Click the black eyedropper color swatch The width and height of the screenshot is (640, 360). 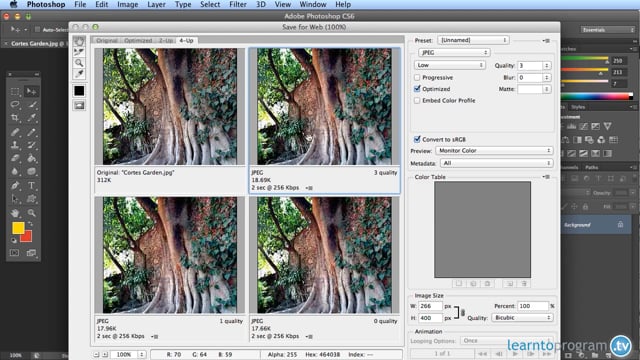coord(79,91)
